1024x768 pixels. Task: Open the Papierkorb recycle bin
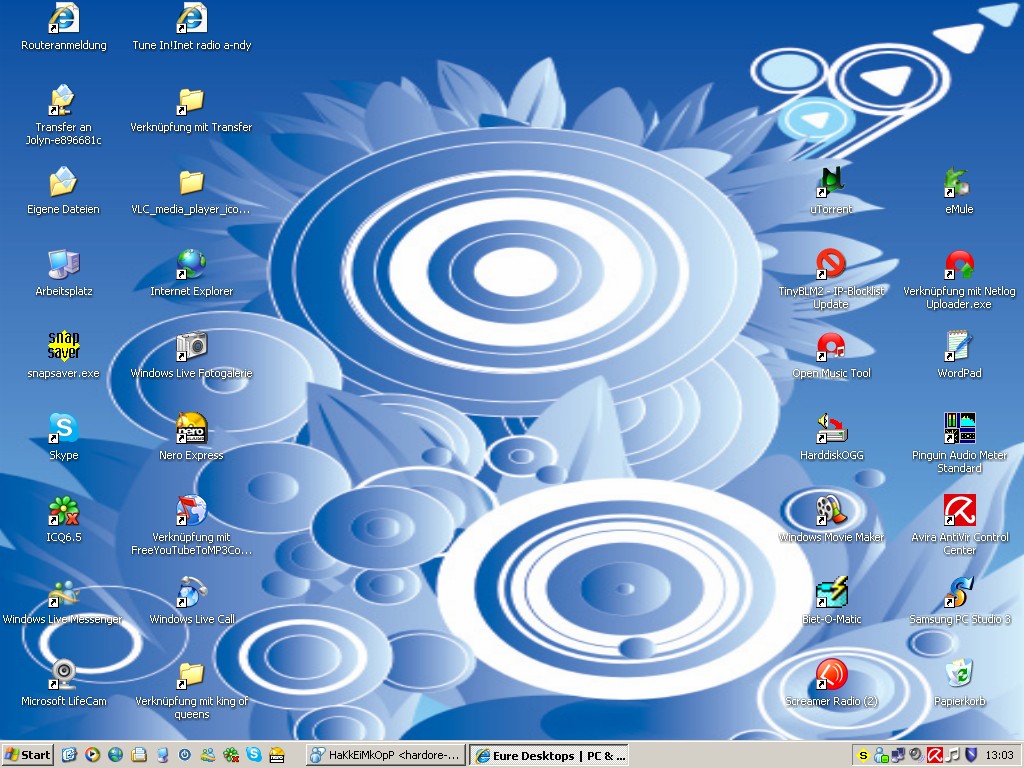point(959,674)
